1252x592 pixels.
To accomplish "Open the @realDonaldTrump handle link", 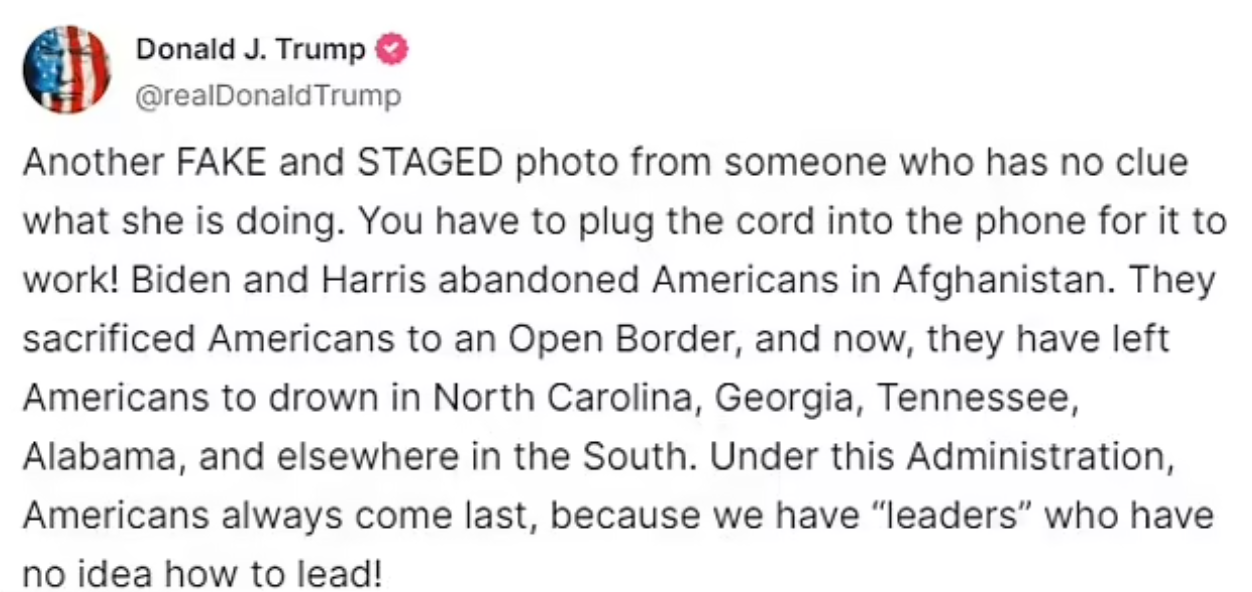I will point(267,96).
